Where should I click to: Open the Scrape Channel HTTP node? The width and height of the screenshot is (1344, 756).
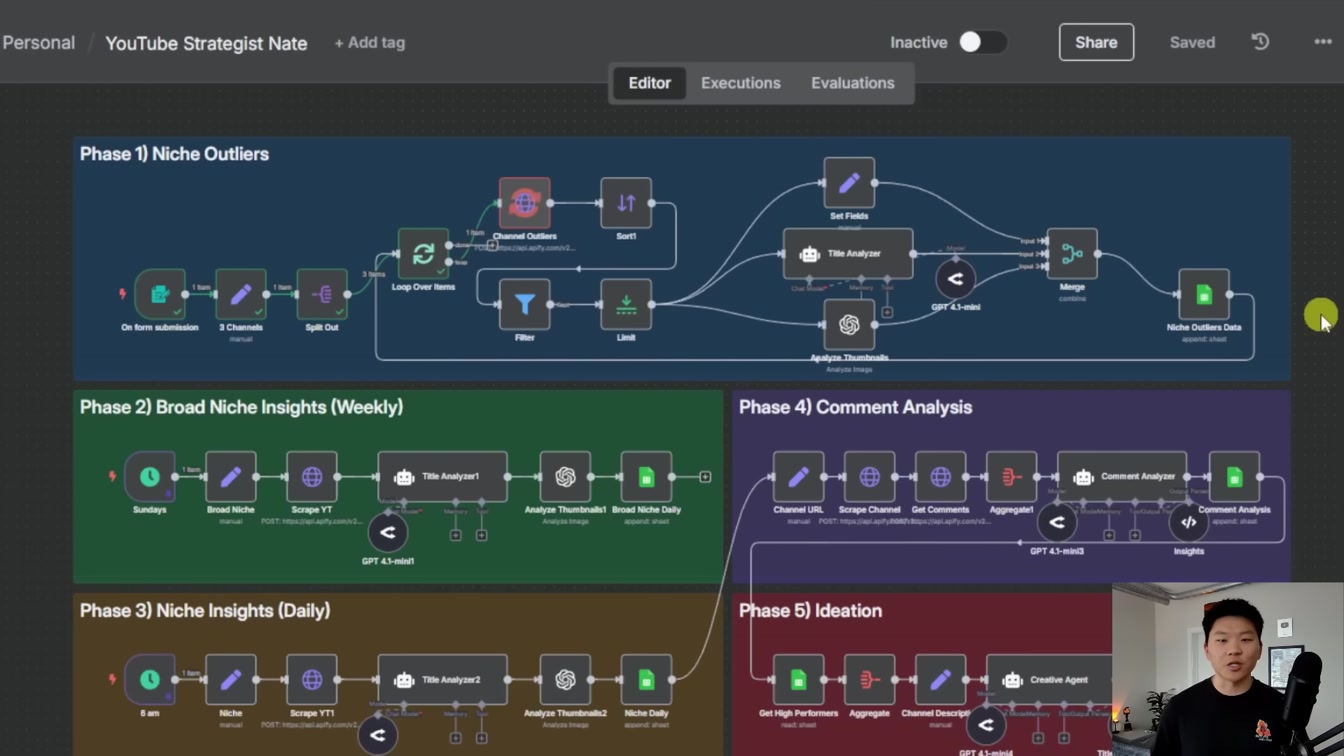870,477
